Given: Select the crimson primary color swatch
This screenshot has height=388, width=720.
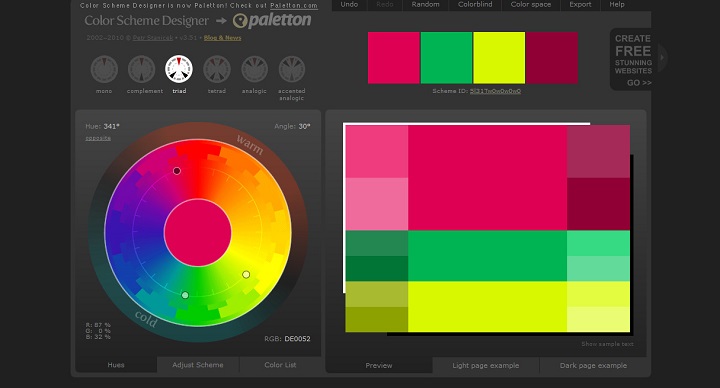Looking at the screenshot, I should click(394, 58).
